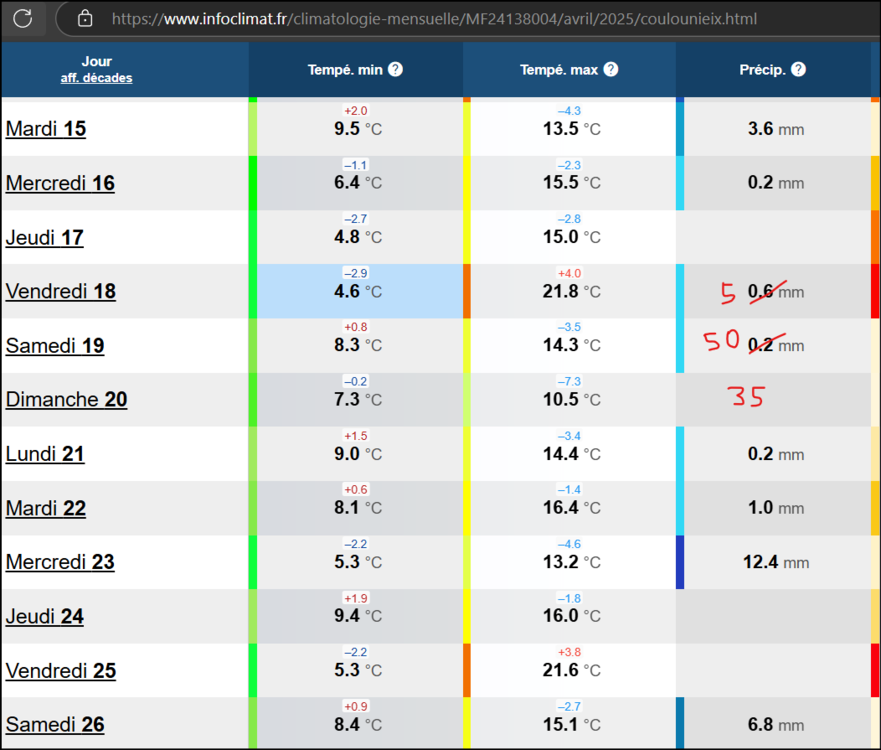The width and height of the screenshot is (881, 750).
Task: Select 15.1 °C max temperature cell
Action: tap(571, 725)
